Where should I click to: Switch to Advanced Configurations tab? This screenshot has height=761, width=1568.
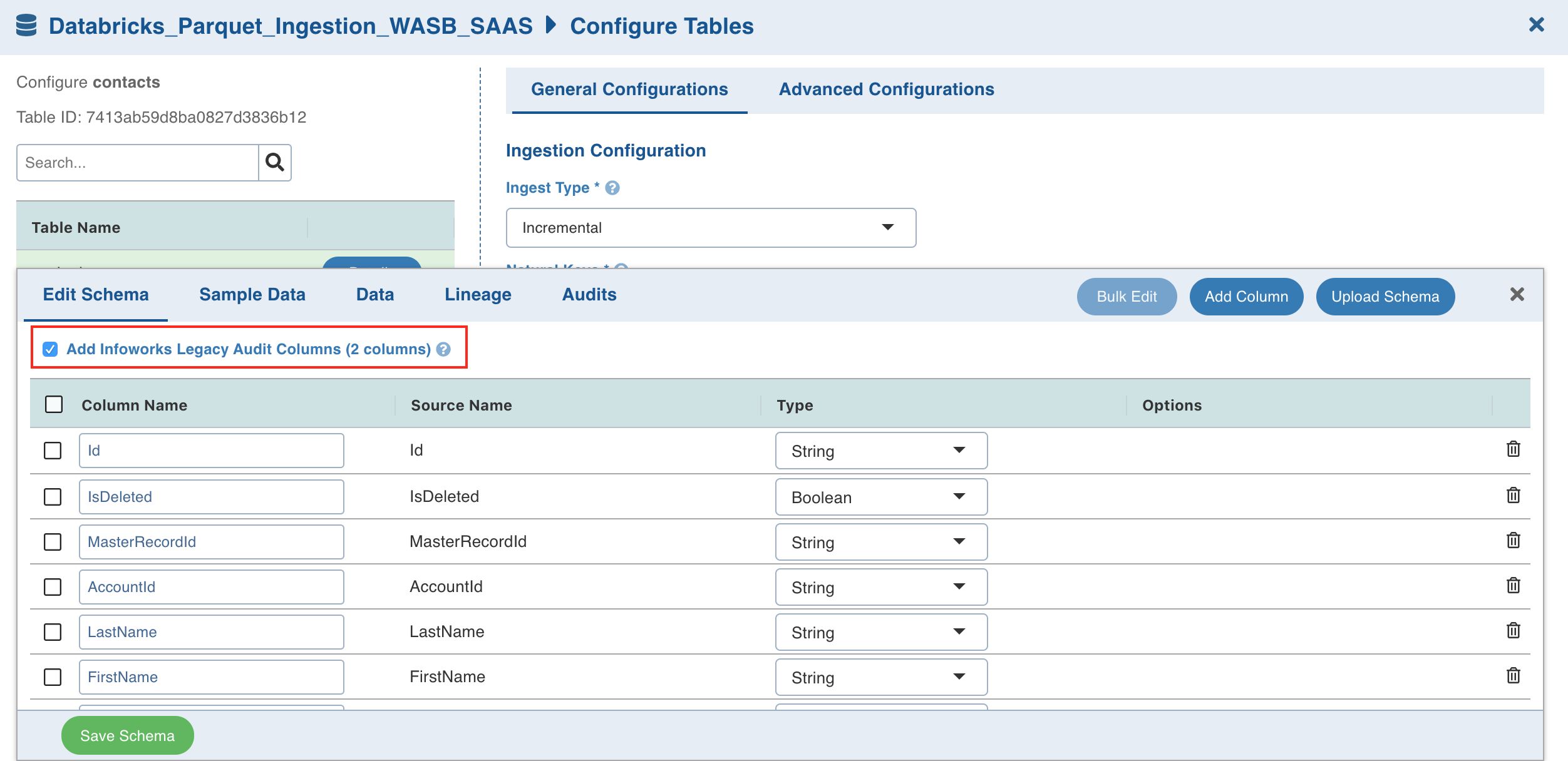point(886,89)
